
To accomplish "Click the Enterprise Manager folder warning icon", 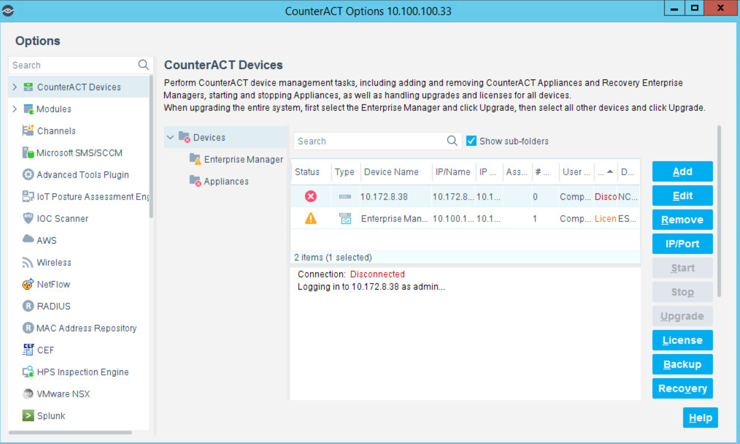I will (195, 159).
